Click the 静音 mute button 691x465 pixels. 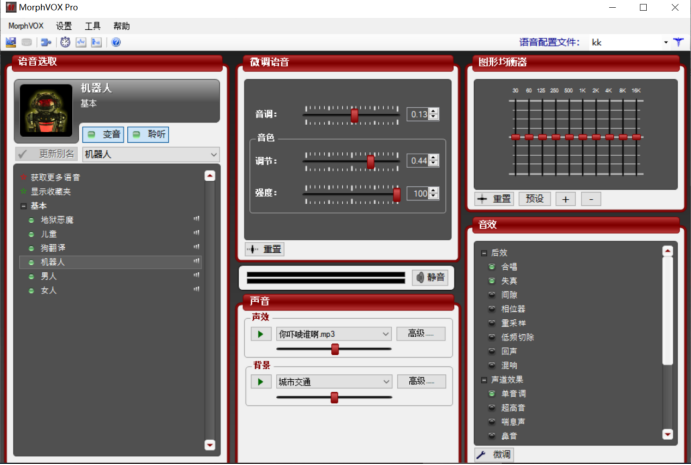click(431, 277)
